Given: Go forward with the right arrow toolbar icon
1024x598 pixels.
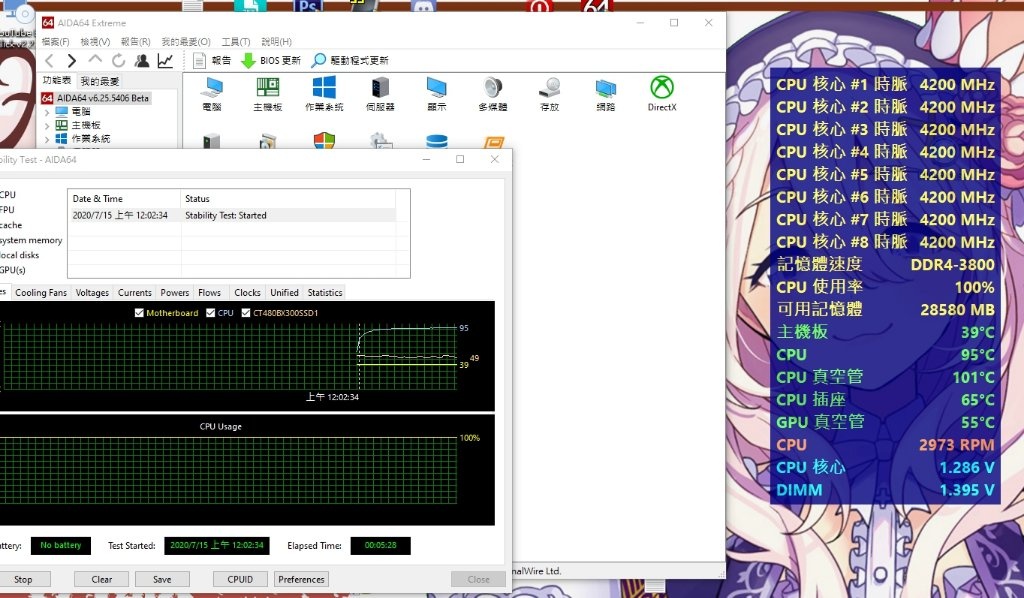Looking at the screenshot, I should pos(72,61).
